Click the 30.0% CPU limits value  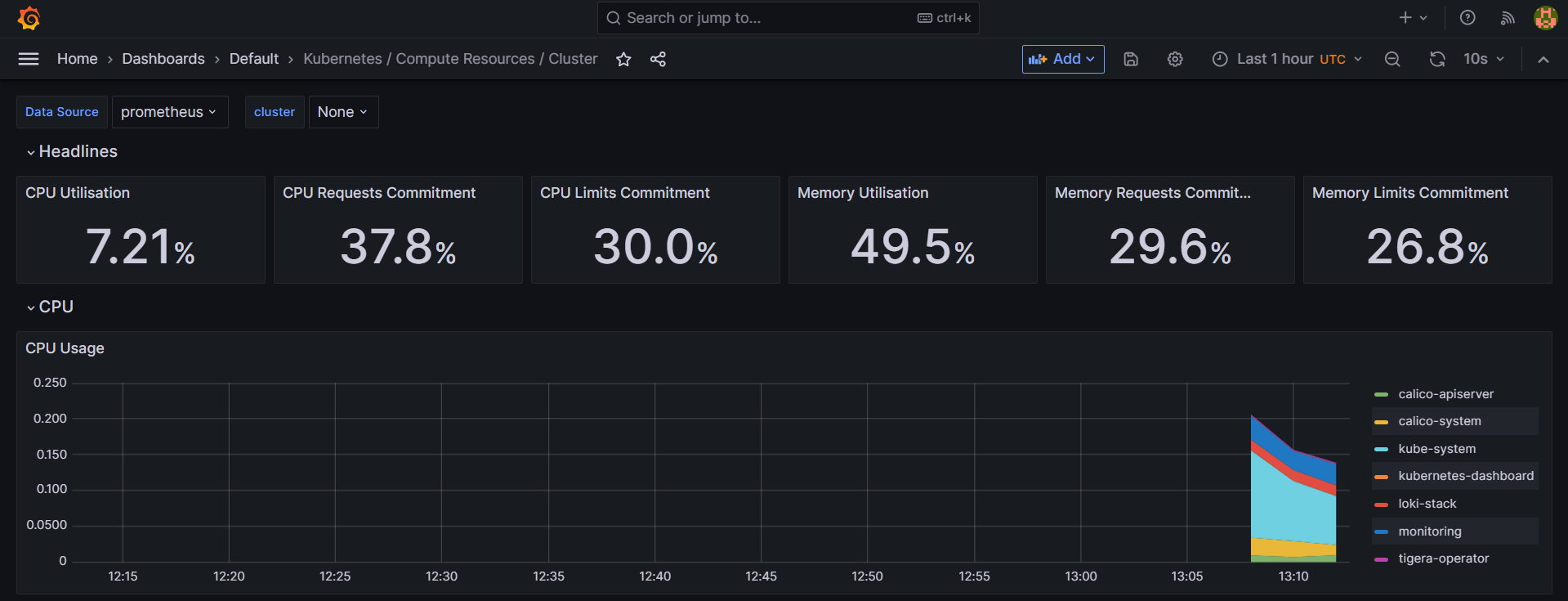(655, 247)
